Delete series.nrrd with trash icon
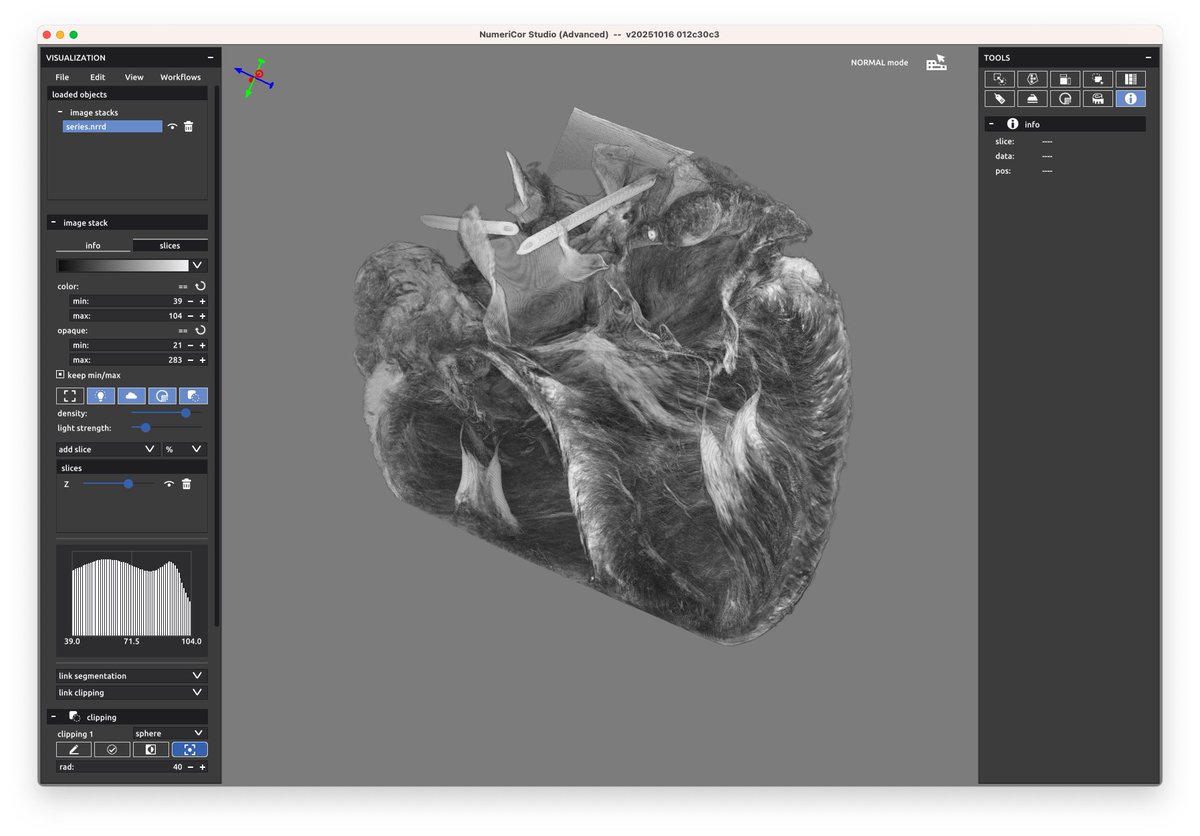 [x=188, y=127]
